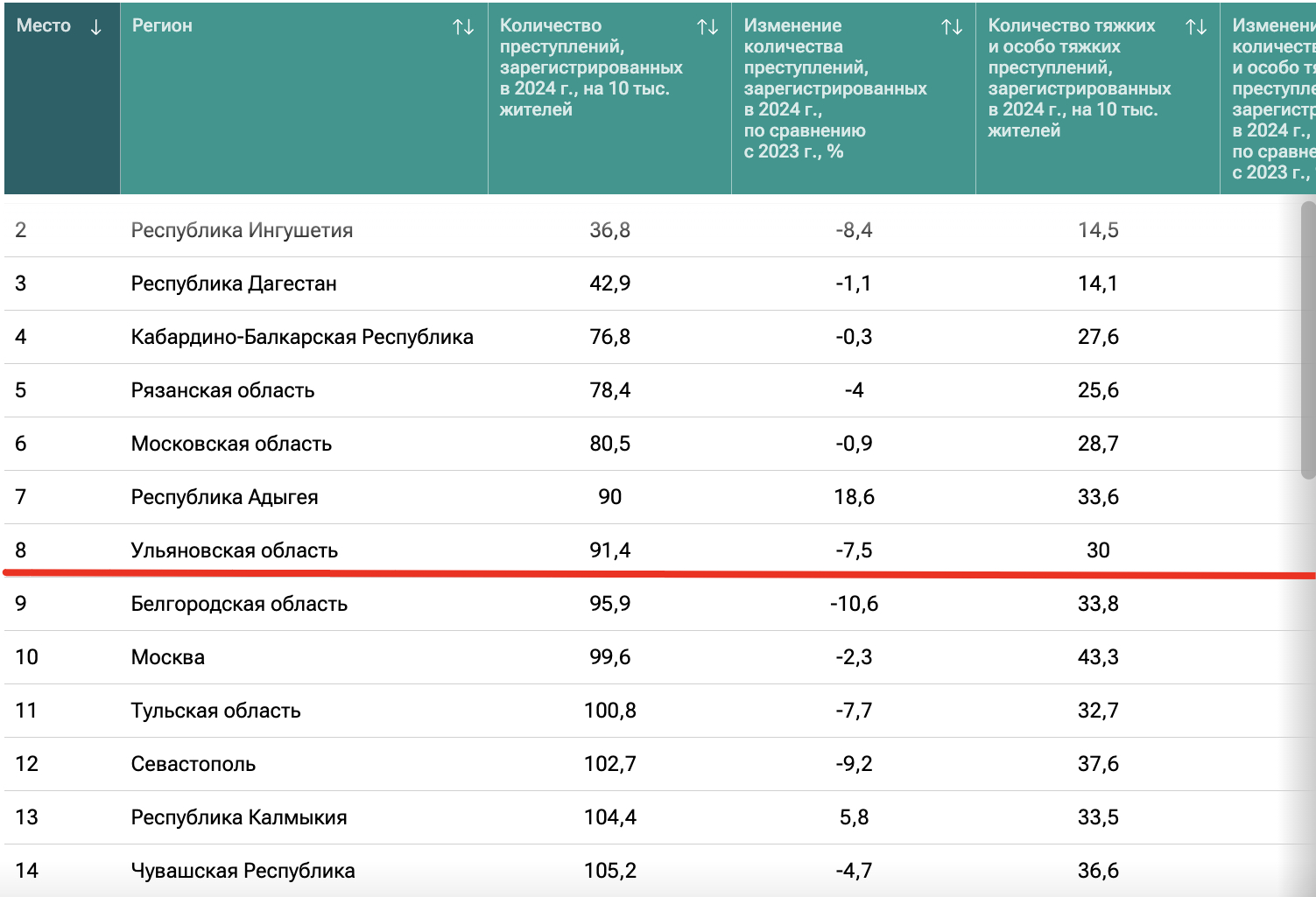Sort by change in crimes percentage icon
The height and width of the screenshot is (897, 1316).
(x=952, y=27)
